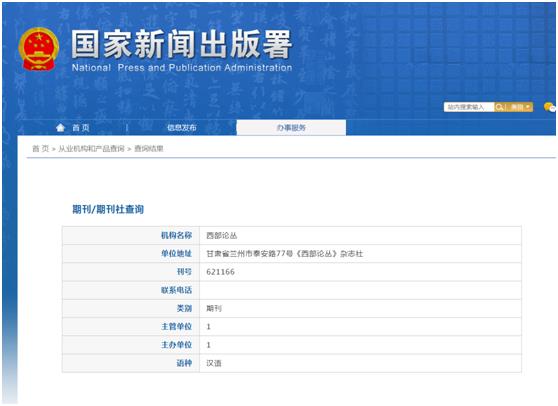Screen dimensions: 558x406
Task: Click the search magnifier icon
Action: point(500,107)
